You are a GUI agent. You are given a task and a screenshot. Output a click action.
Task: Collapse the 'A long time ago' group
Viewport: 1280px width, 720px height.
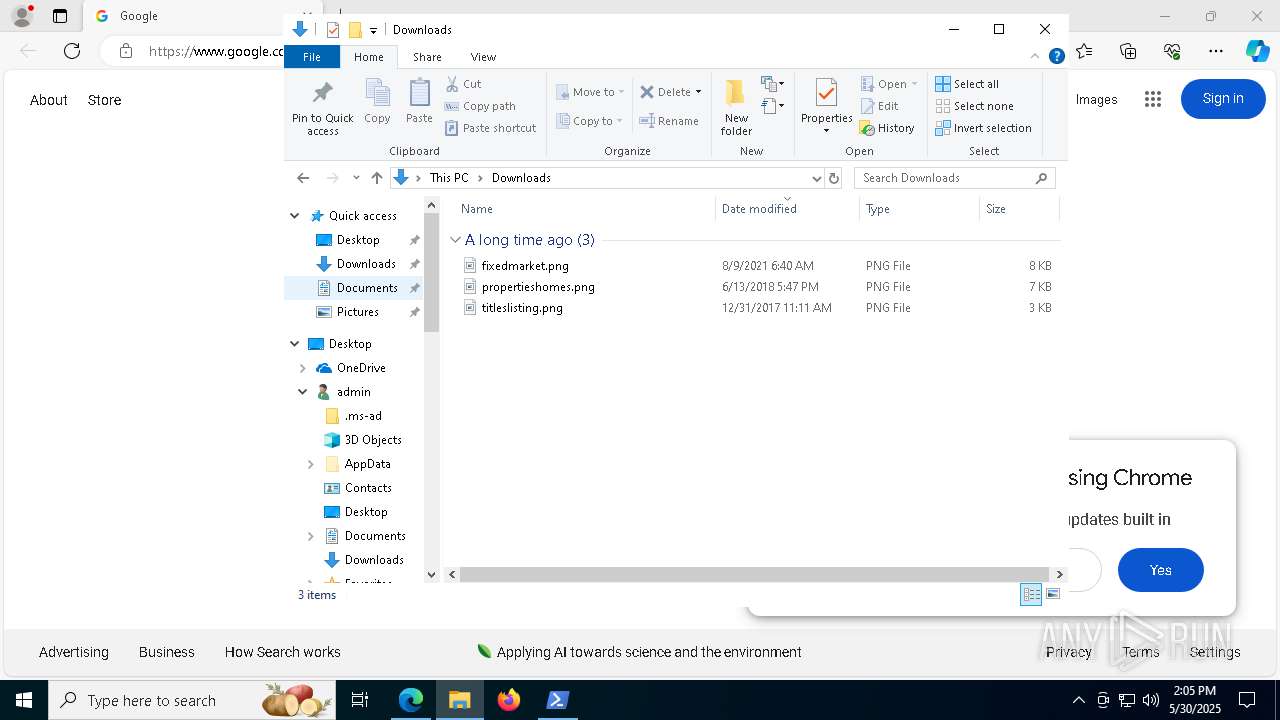tap(455, 240)
